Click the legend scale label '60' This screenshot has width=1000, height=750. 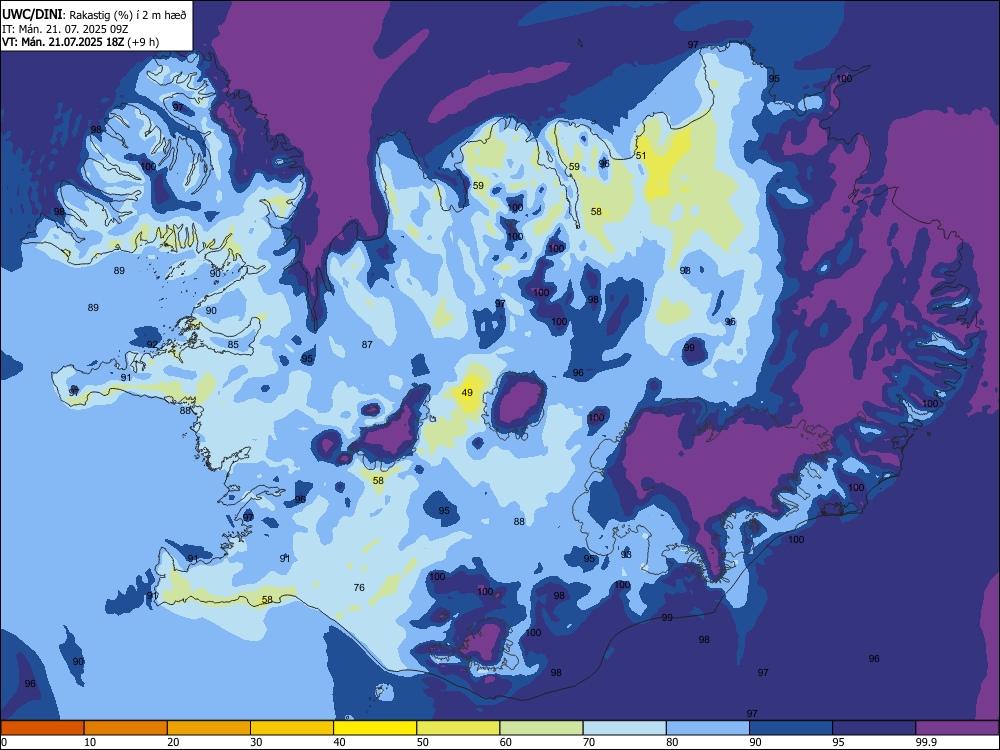506,742
